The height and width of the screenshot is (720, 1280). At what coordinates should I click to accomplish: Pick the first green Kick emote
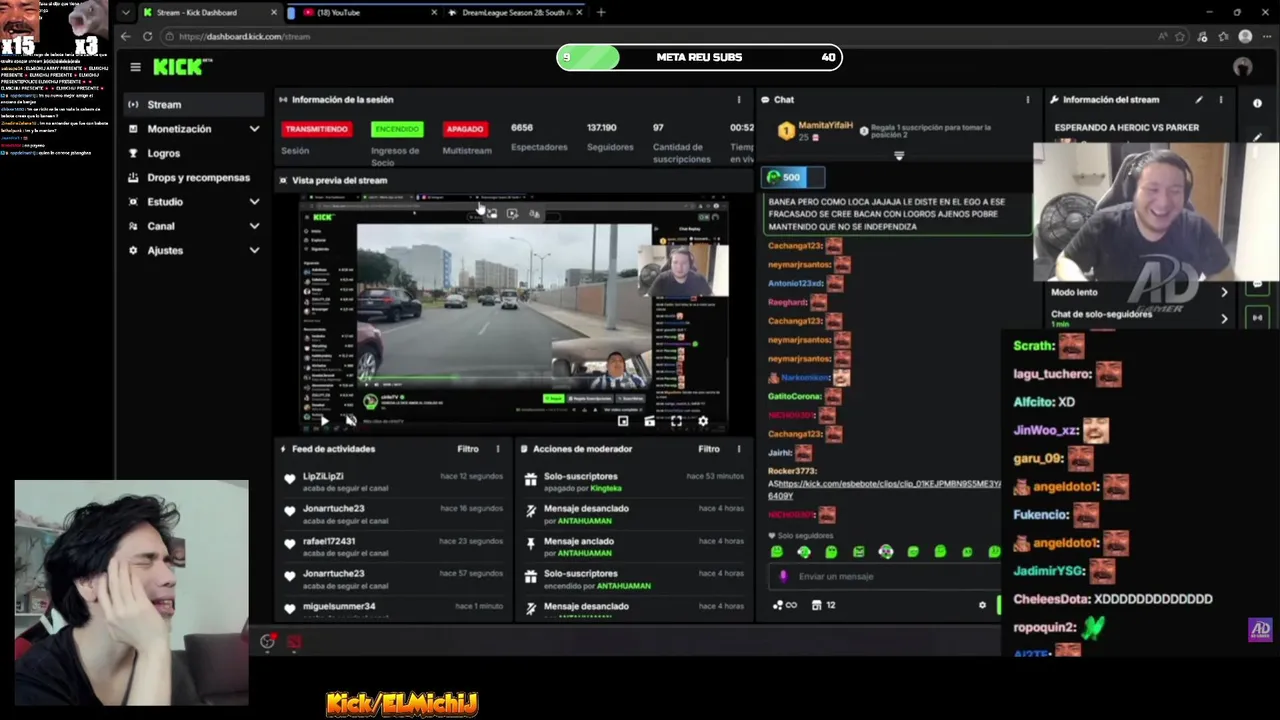tap(777, 551)
